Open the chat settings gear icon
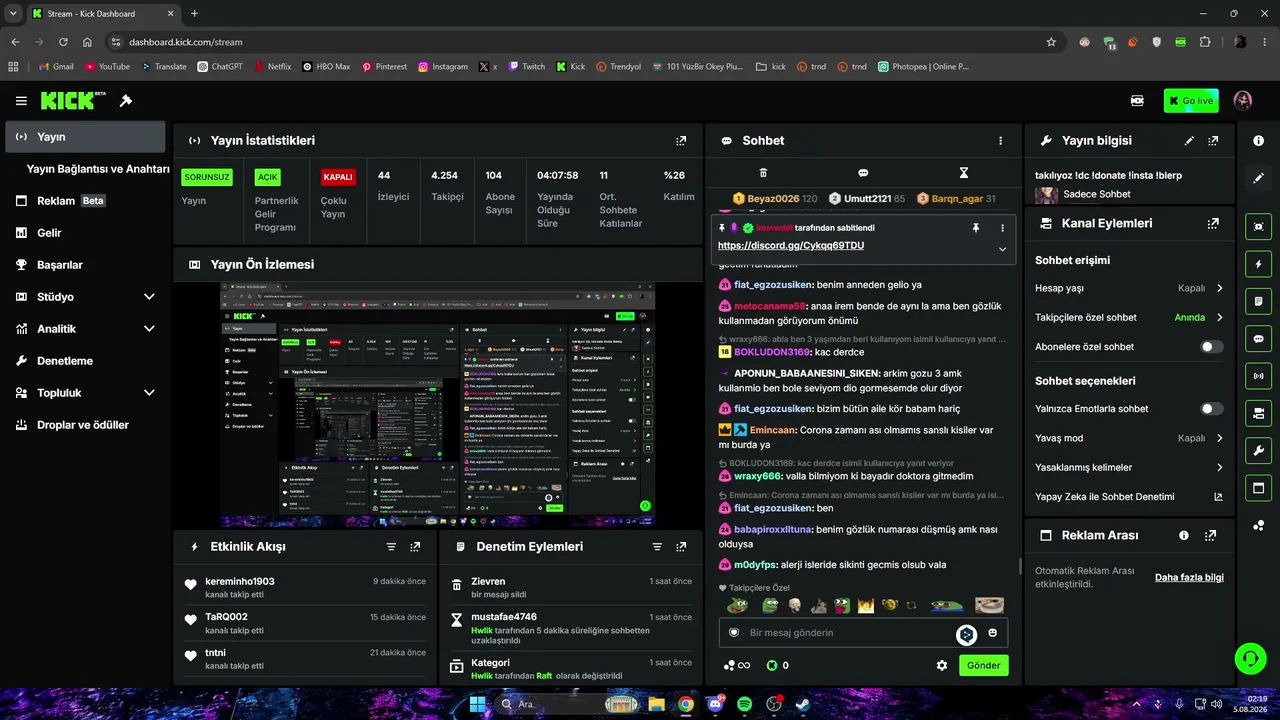The height and width of the screenshot is (720, 1280). click(942, 665)
